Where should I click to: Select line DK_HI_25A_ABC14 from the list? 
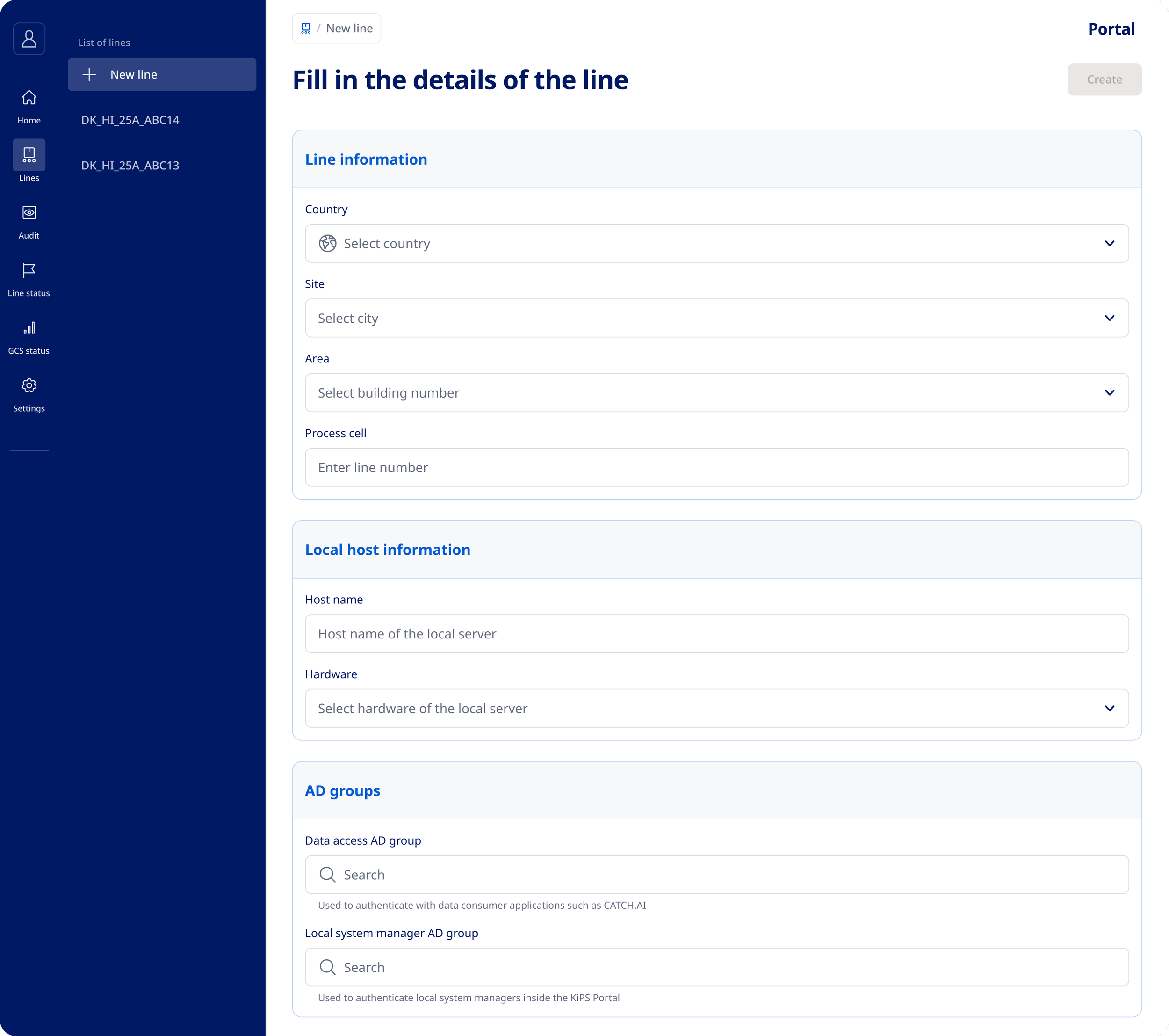130,120
